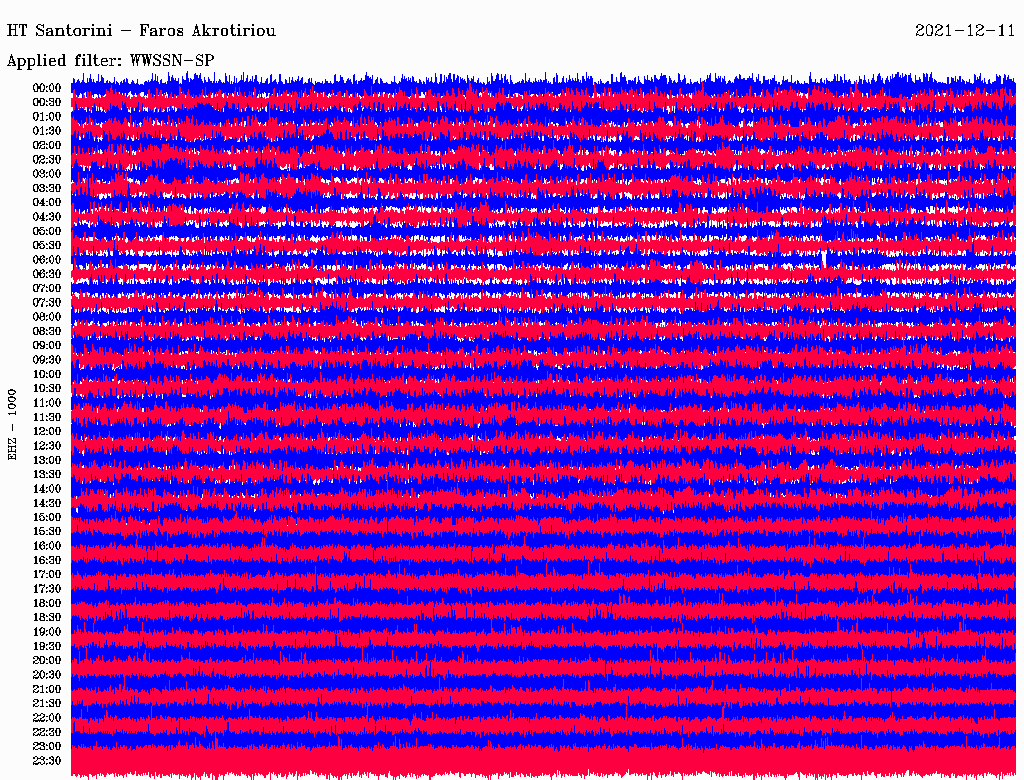This screenshot has width=1024, height=780.
Task: Click the 00:00 time label
Action: (47, 88)
